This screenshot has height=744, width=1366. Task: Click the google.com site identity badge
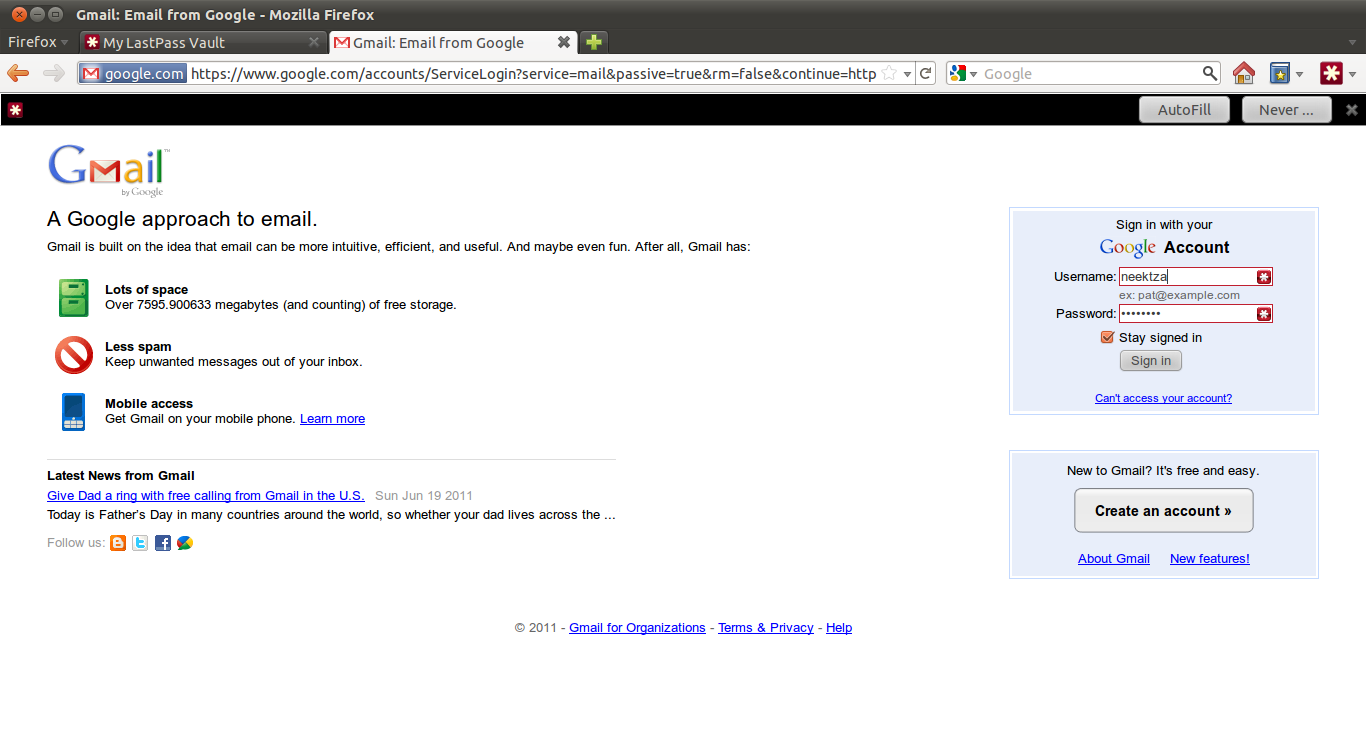click(133, 73)
